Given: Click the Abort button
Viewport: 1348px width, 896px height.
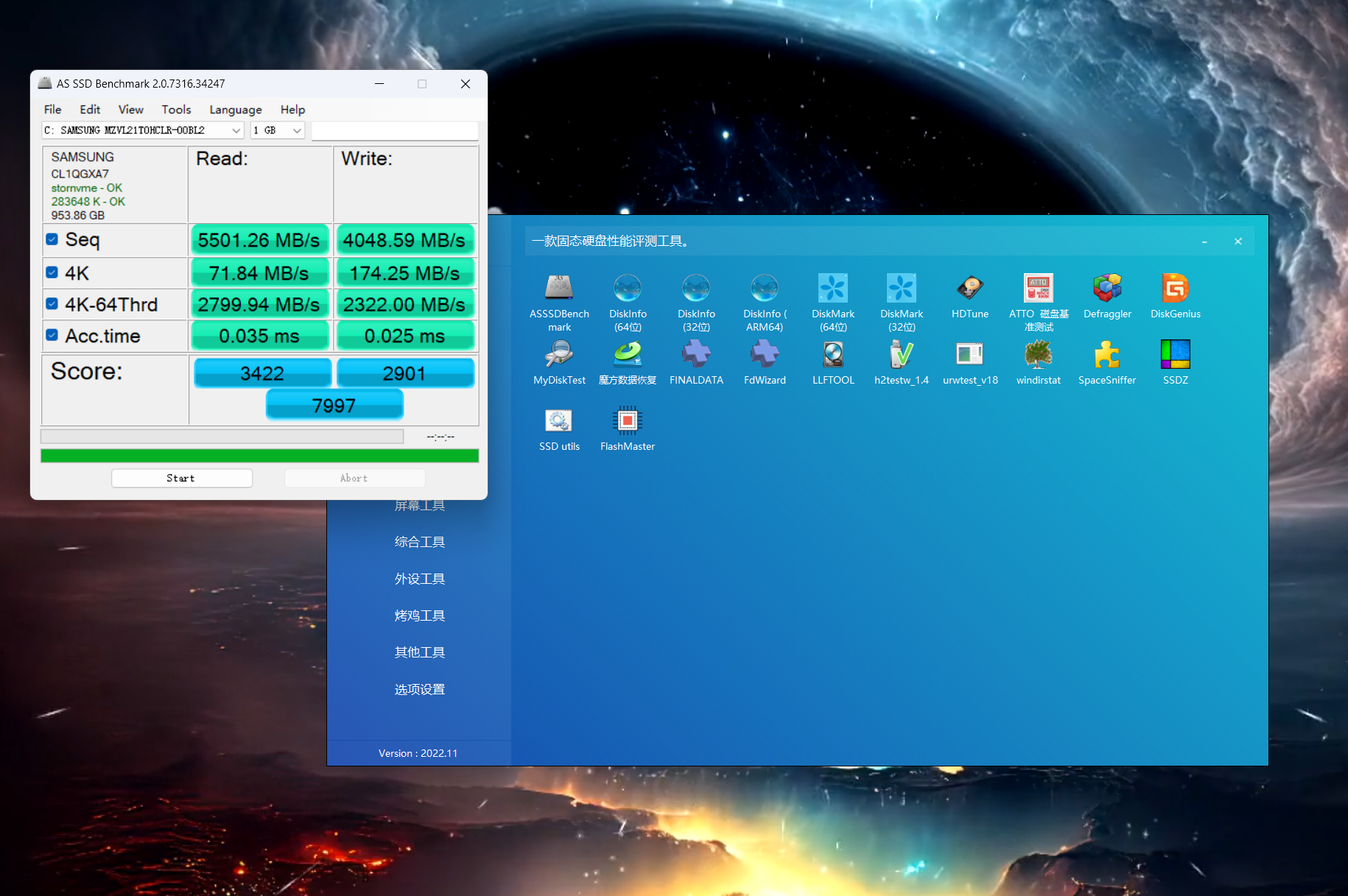Looking at the screenshot, I should [354, 478].
